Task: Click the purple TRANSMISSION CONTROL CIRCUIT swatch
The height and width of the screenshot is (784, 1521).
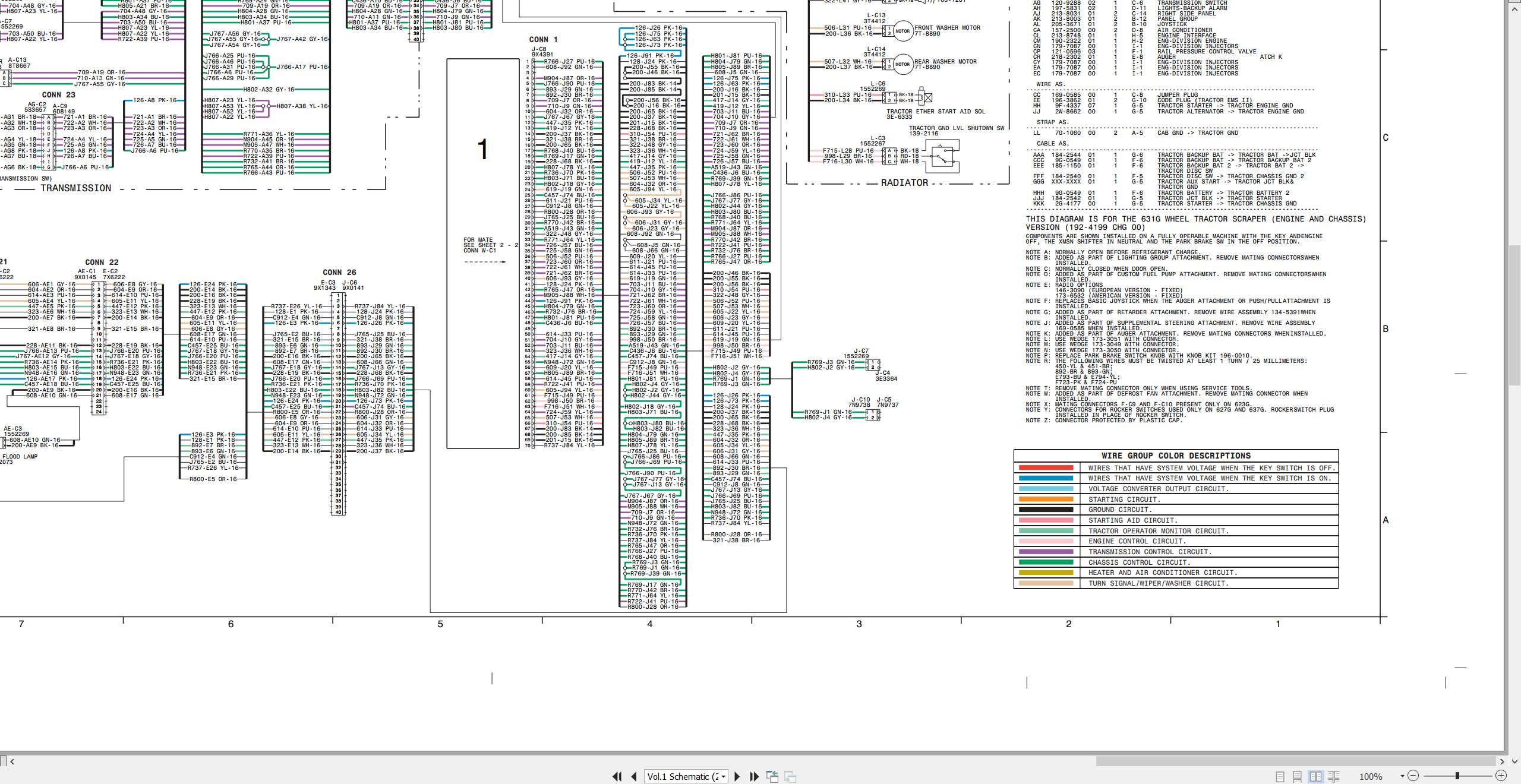Action: tap(1046, 552)
